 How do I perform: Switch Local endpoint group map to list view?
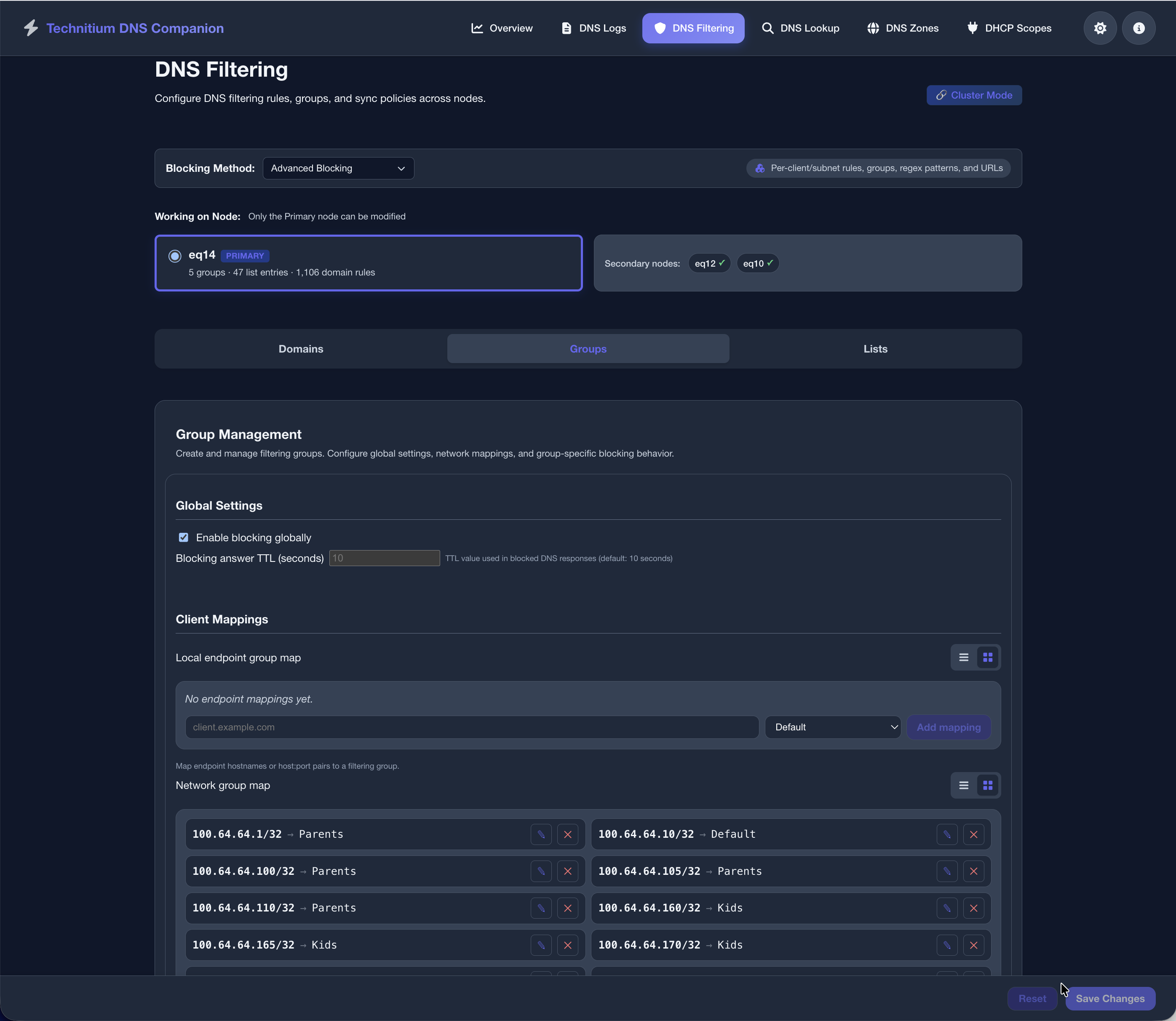click(963, 657)
